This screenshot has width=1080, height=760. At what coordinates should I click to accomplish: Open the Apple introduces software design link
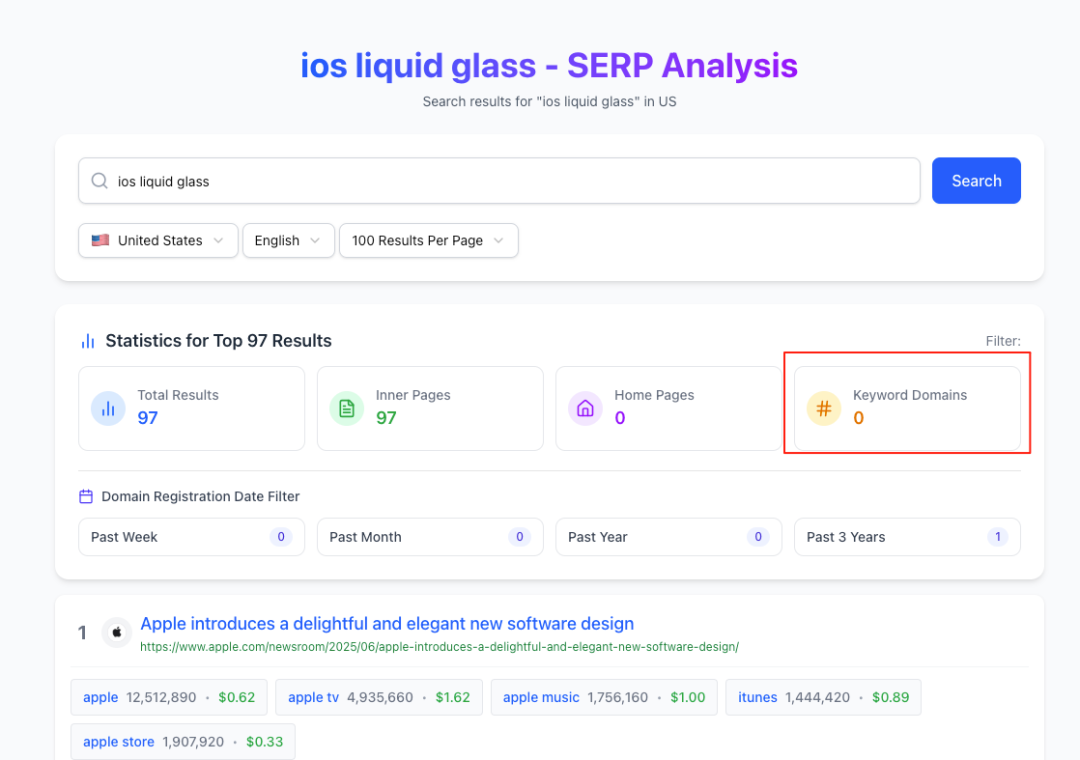(x=387, y=624)
